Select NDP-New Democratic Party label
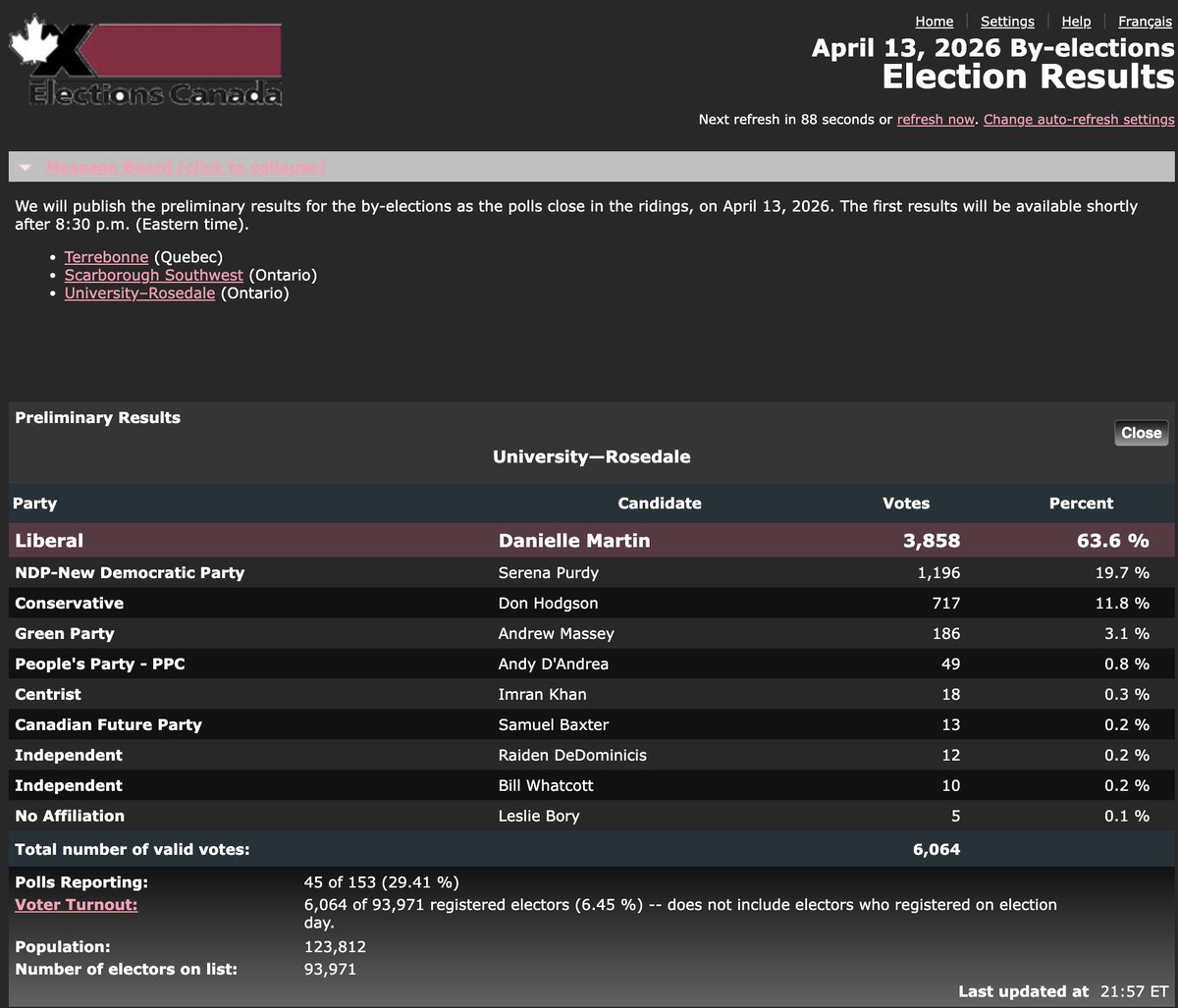 (130, 573)
